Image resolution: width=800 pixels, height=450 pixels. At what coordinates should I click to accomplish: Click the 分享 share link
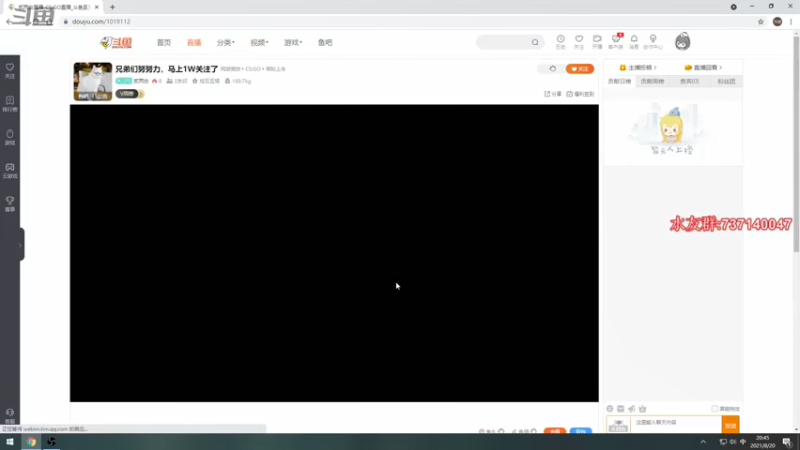click(553, 94)
